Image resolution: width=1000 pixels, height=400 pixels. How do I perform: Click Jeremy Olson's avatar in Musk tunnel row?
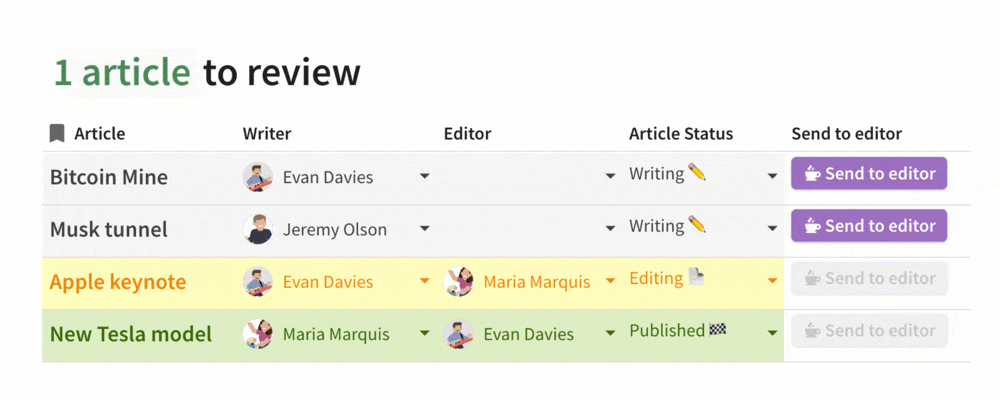point(258,229)
